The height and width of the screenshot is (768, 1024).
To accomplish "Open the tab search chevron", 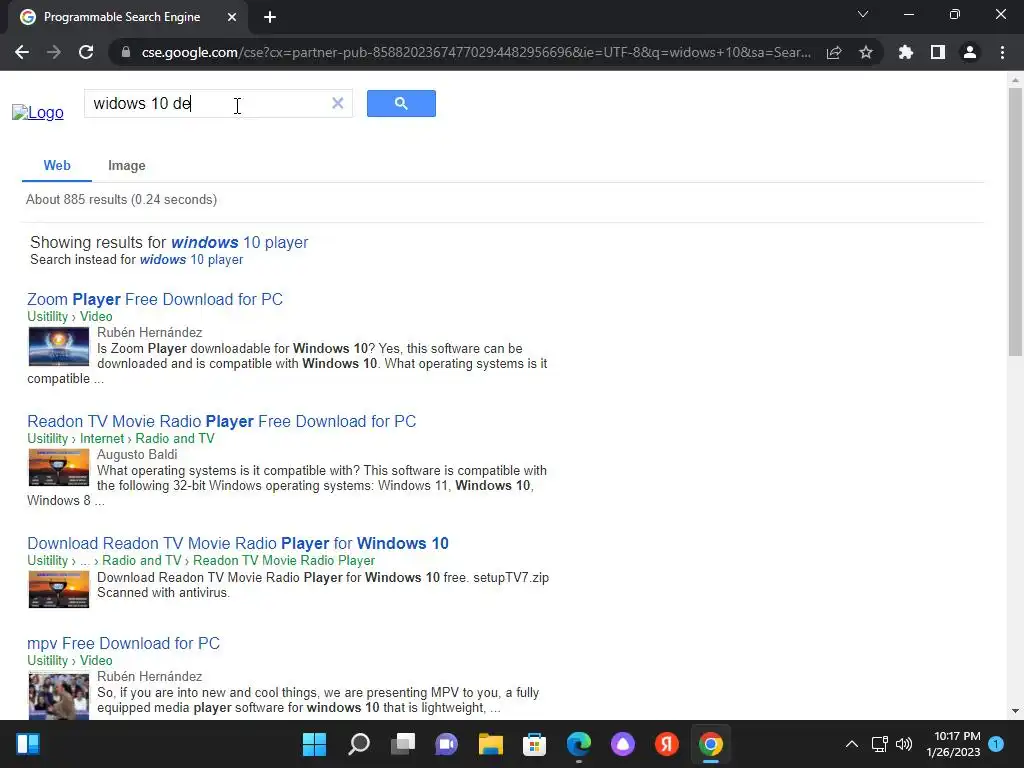I will (863, 14).
